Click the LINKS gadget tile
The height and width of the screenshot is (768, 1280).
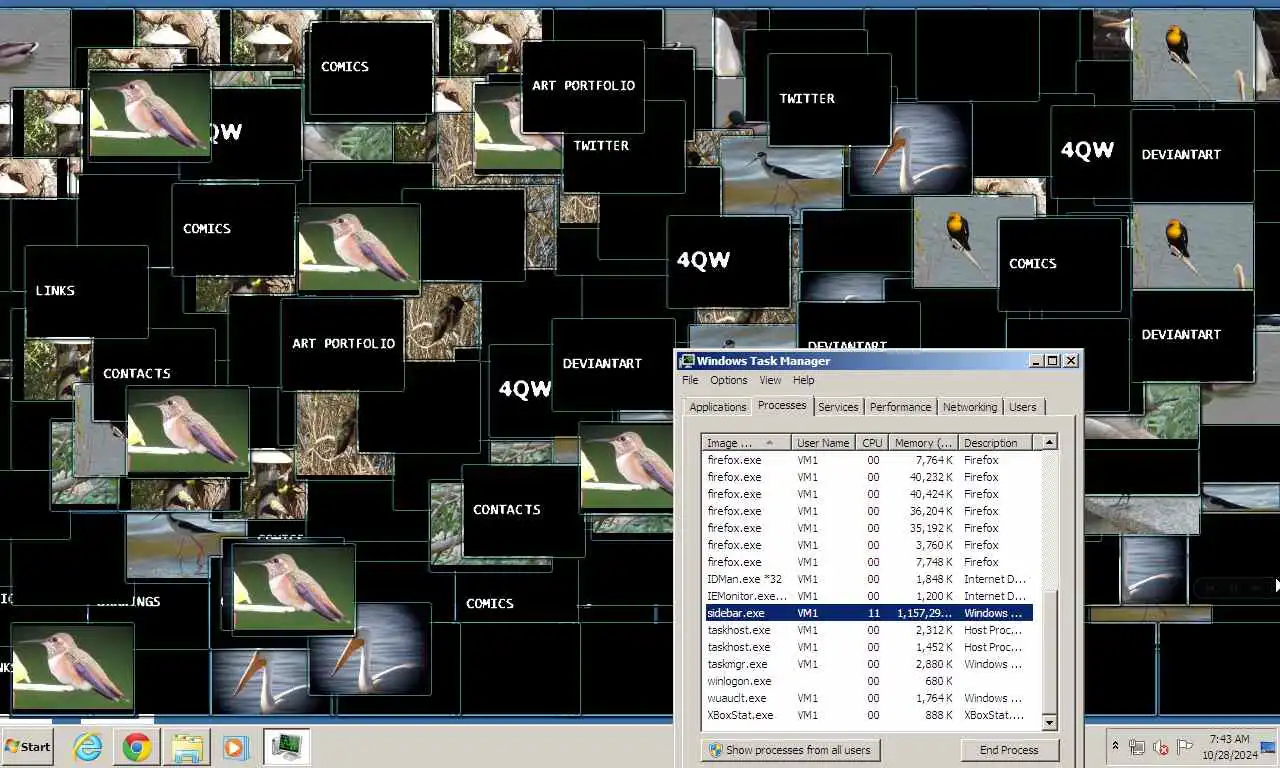pyautogui.click(x=86, y=291)
